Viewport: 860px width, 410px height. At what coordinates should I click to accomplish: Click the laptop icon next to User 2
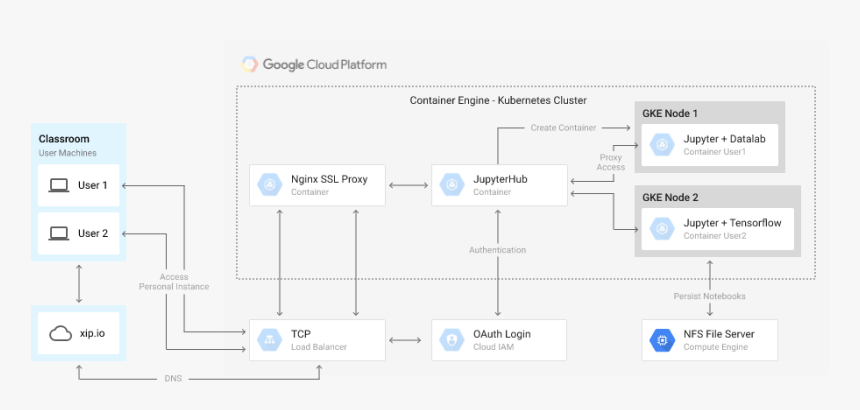point(59,234)
